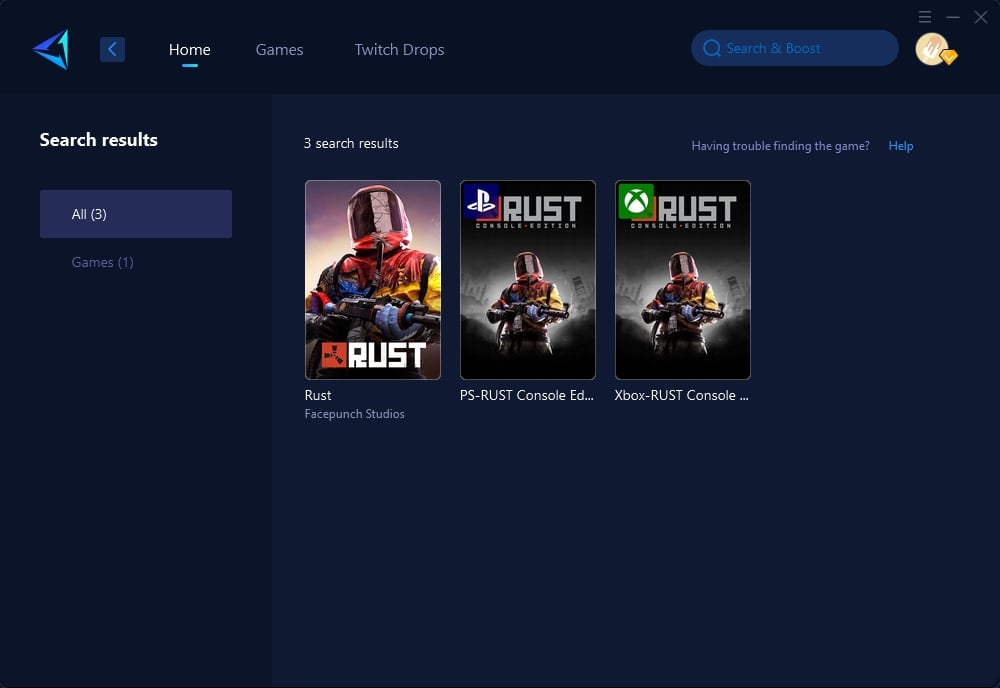Screen dimensions: 1000x688
Task: Open the Twitch Drops tab
Action: click(x=399, y=50)
